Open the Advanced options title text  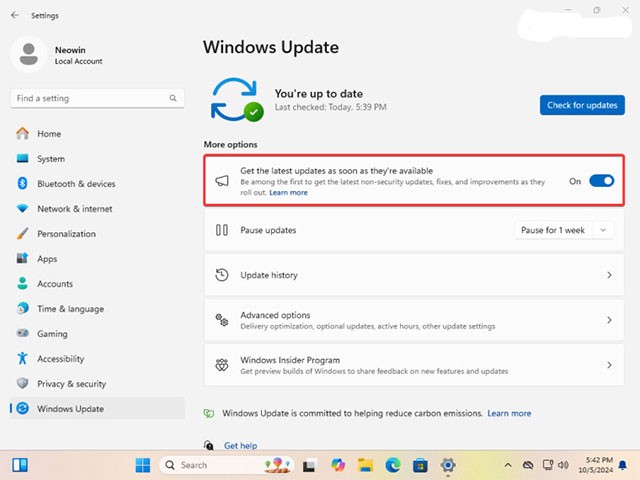(275, 315)
